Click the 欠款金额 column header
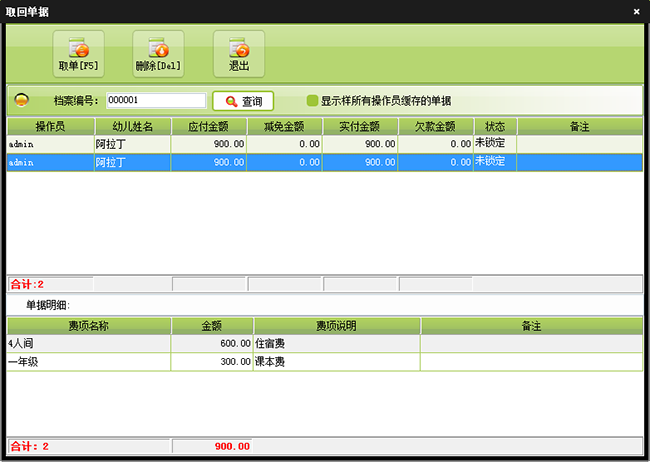The image size is (650, 462). pyautogui.click(x=435, y=127)
